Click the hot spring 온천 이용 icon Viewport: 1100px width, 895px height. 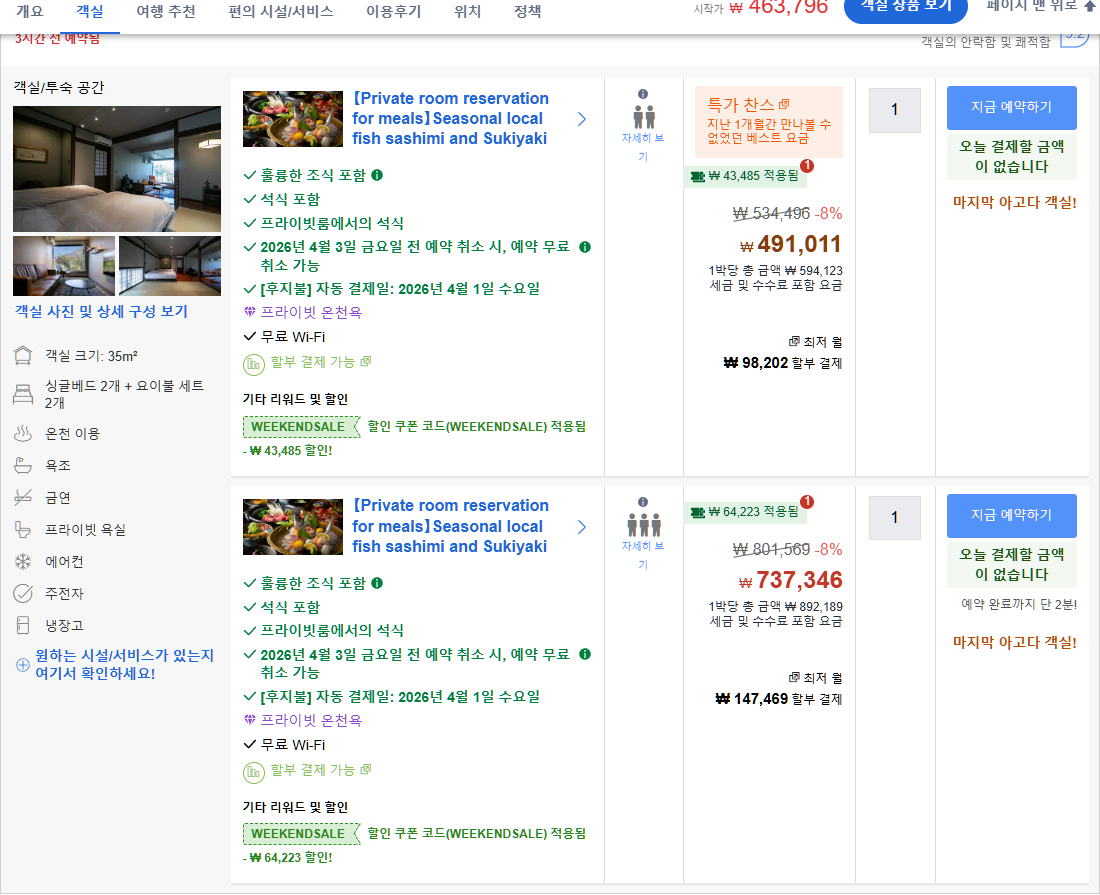[x=23, y=433]
